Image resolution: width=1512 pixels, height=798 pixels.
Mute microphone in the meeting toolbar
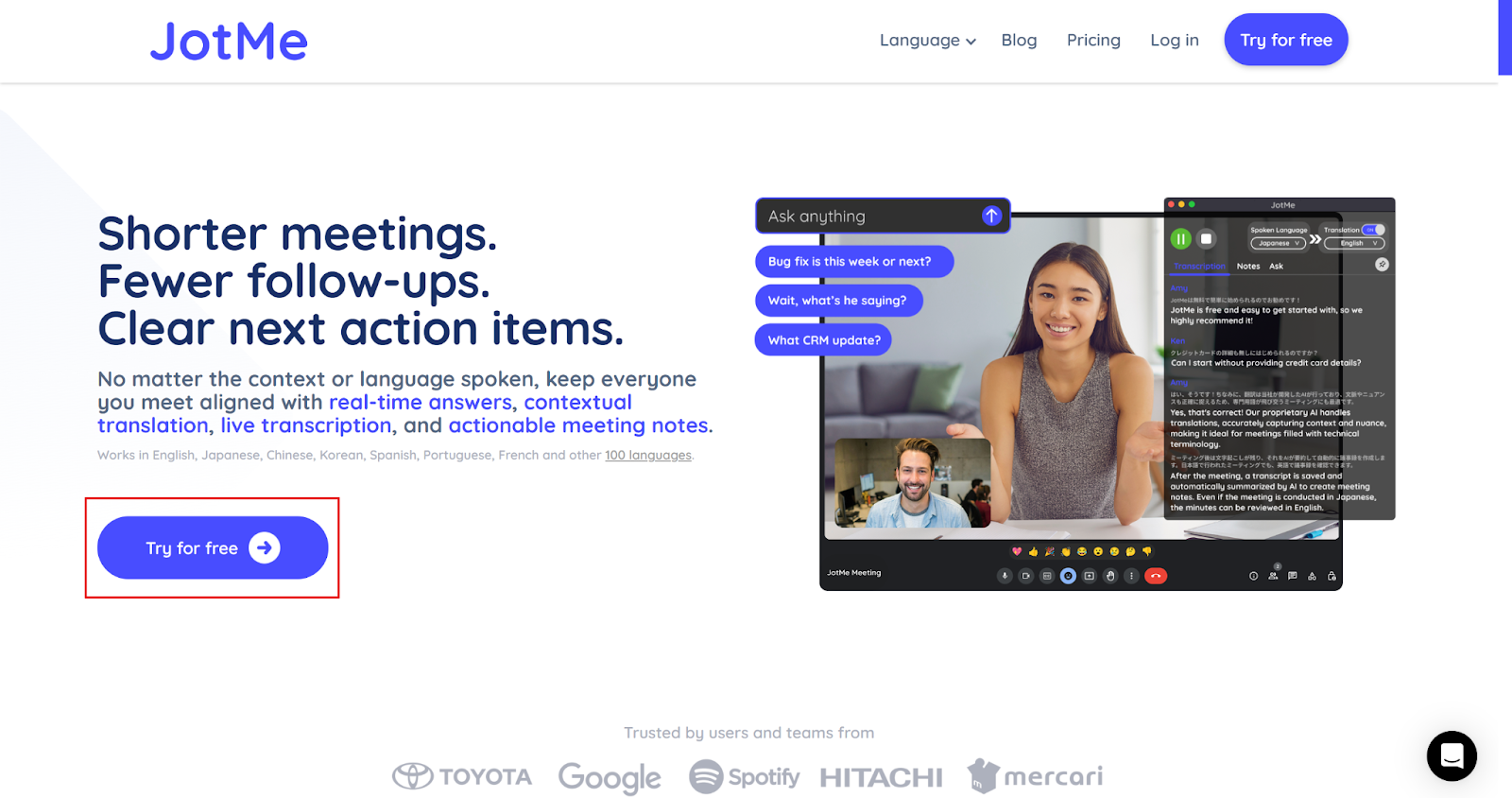point(1005,576)
